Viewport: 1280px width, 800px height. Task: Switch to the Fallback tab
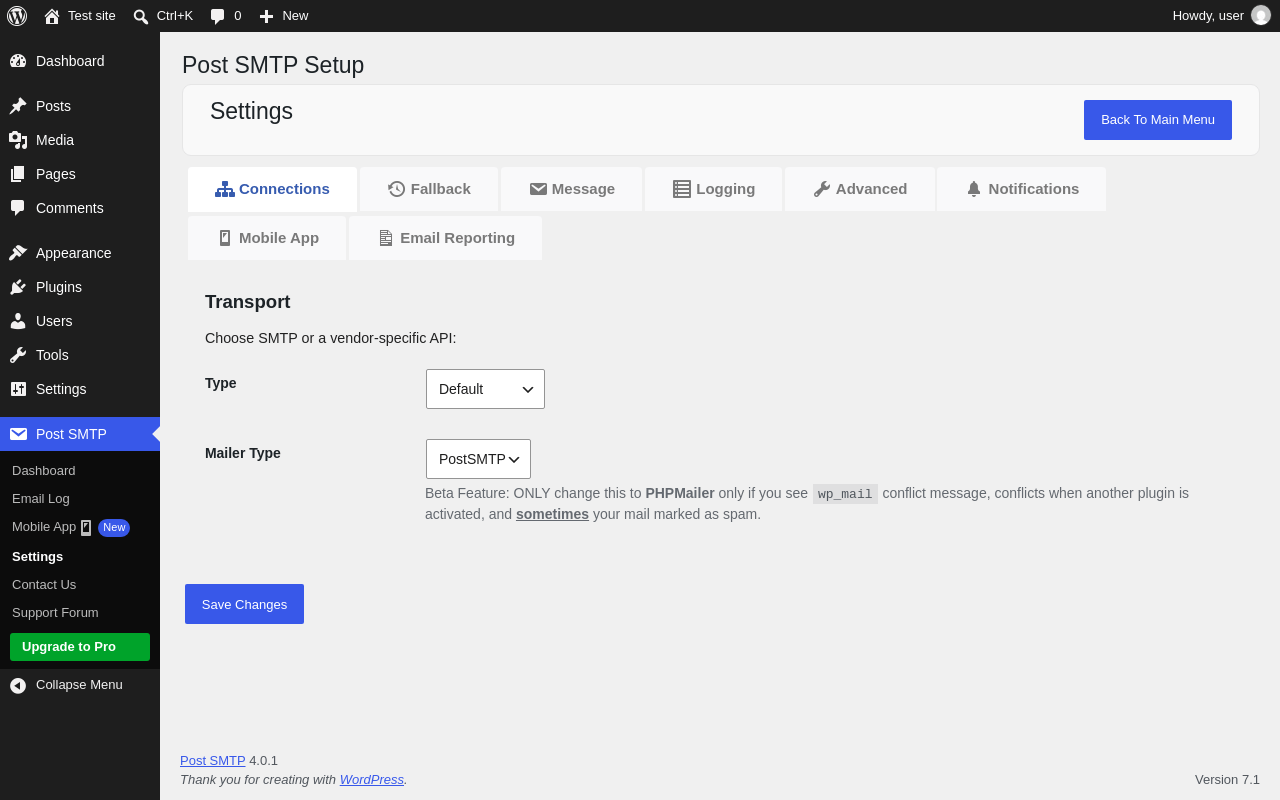click(x=429, y=189)
